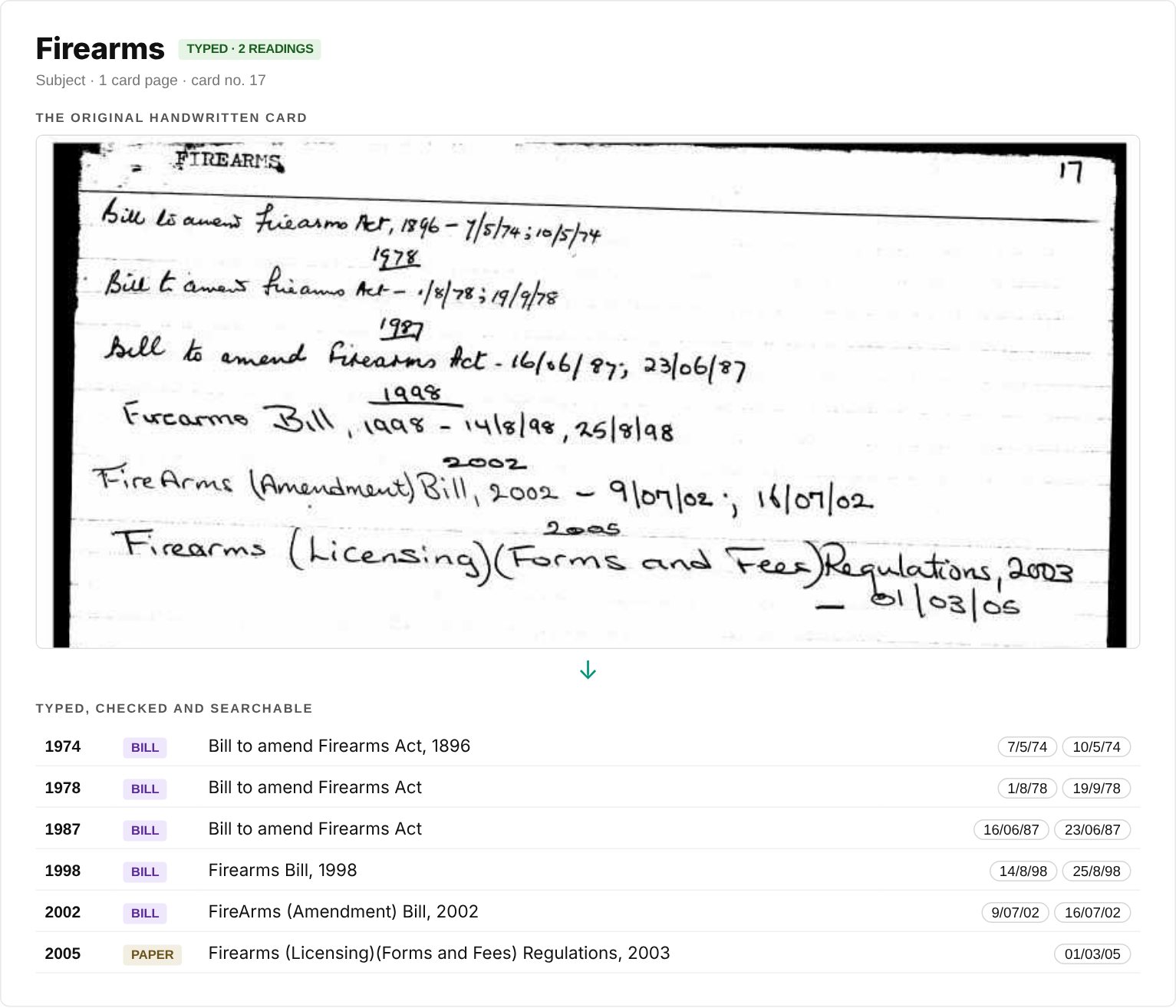Viewport: 1176px width, 1008px height.
Task: Click the 10/5/74 date chip
Action: tap(1096, 747)
